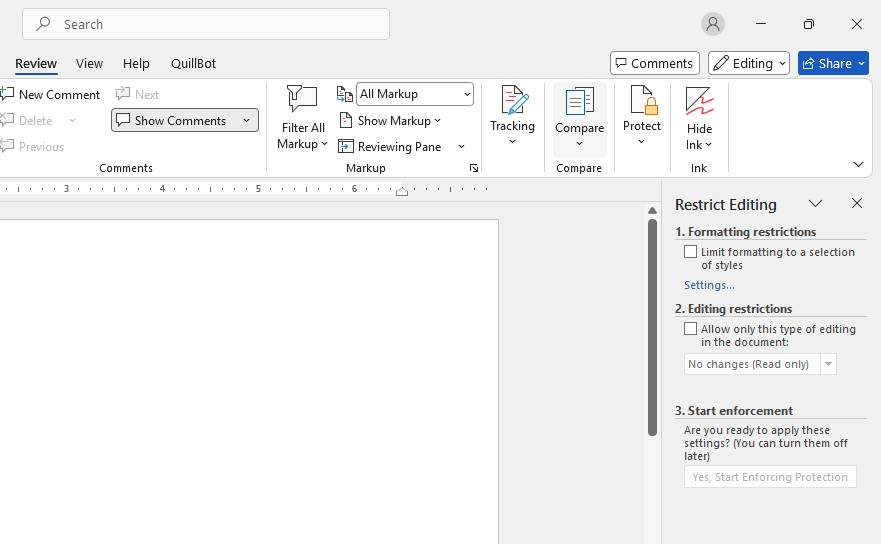
Task: Expand the Reviewing Pane dropdown arrow
Action: point(461,147)
